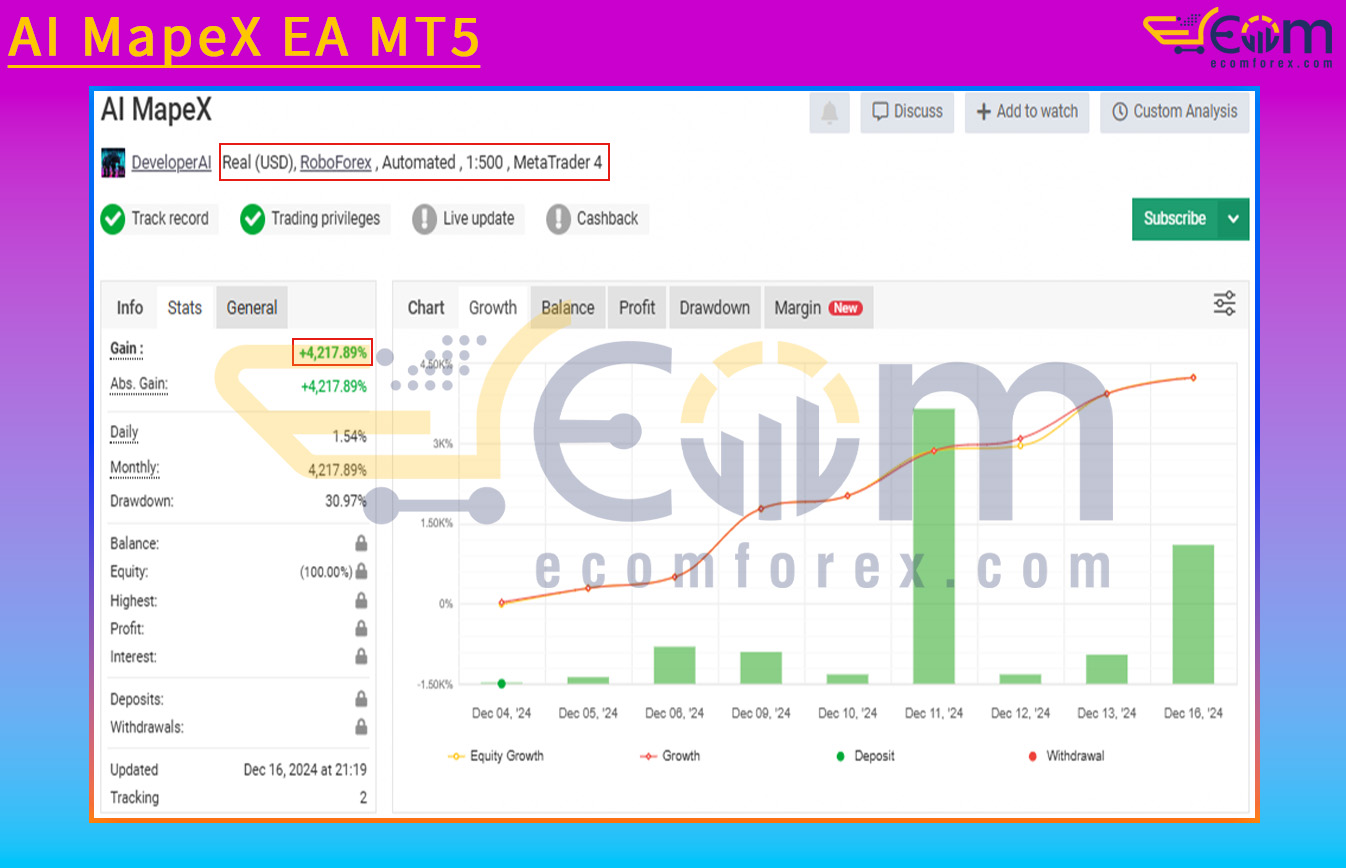
Task: Open the Discuss button
Action: click(x=907, y=112)
